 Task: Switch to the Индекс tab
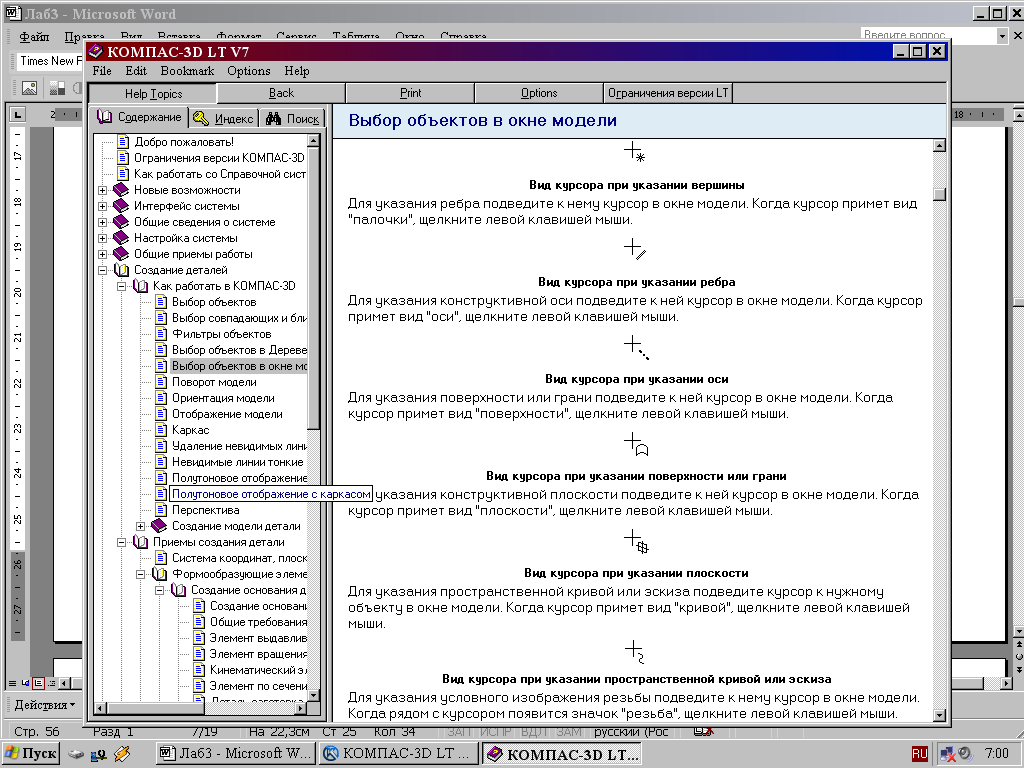pyautogui.click(x=224, y=118)
